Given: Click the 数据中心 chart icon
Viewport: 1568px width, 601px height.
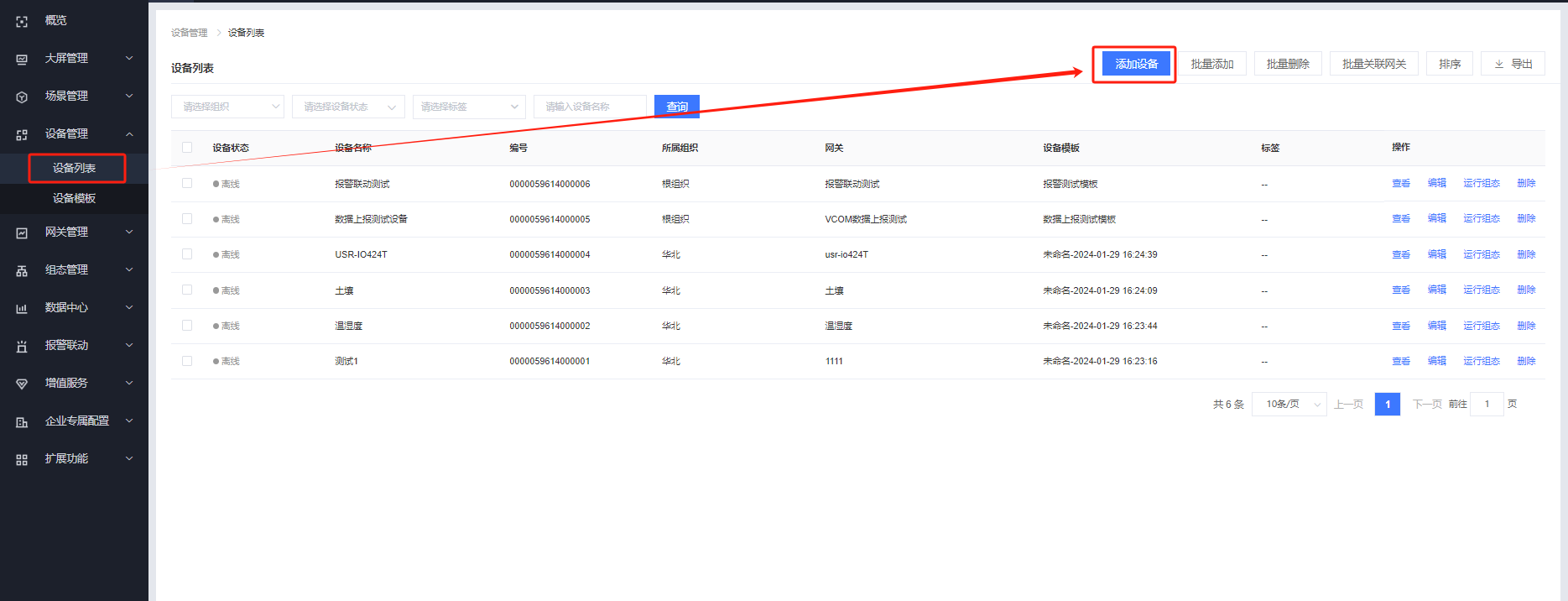Looking at the screenshot, I should pos(22,308).
